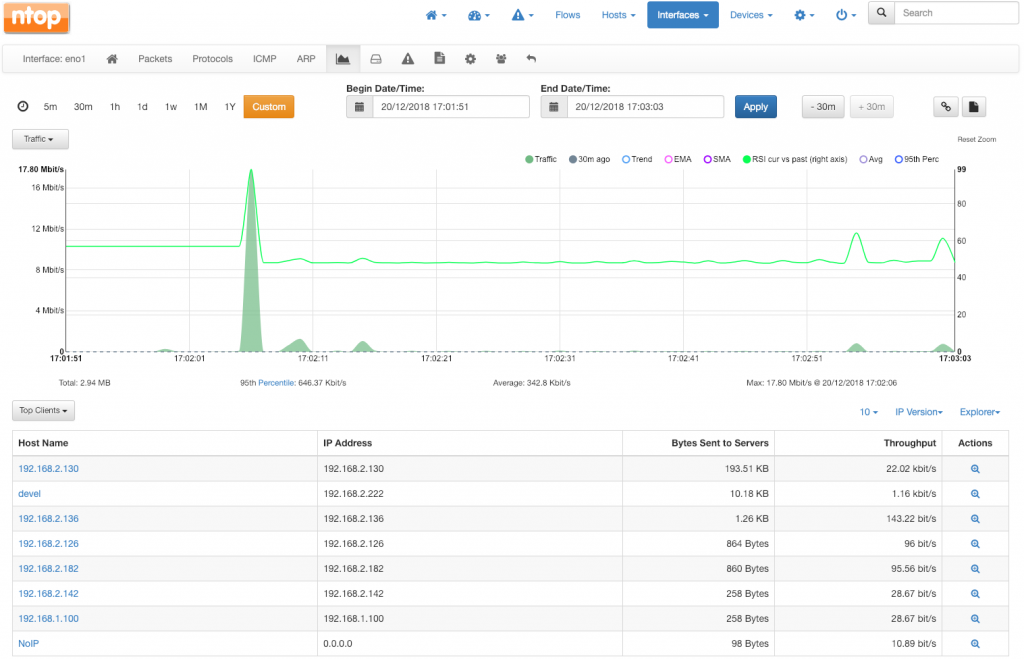The height and width of the screenshot is (659, 1024).
Task: Open the users group icon tab
Action: [501, 59]
